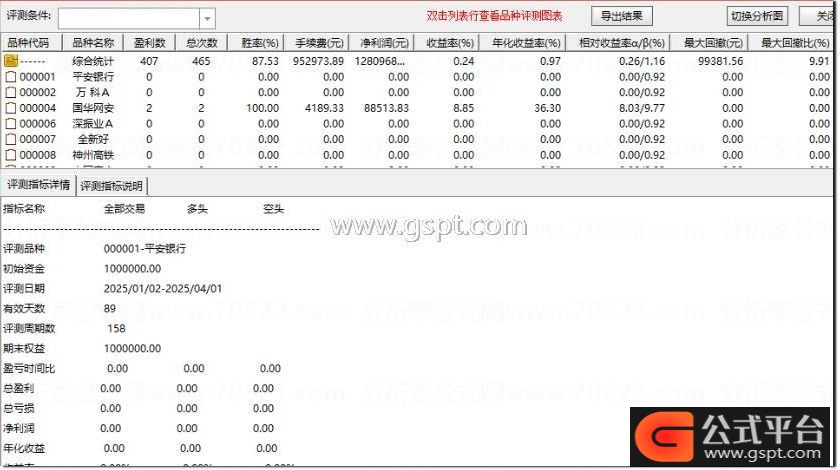Click the document icon beside 000004
The image size is (840, 470).
pos(11,108)
